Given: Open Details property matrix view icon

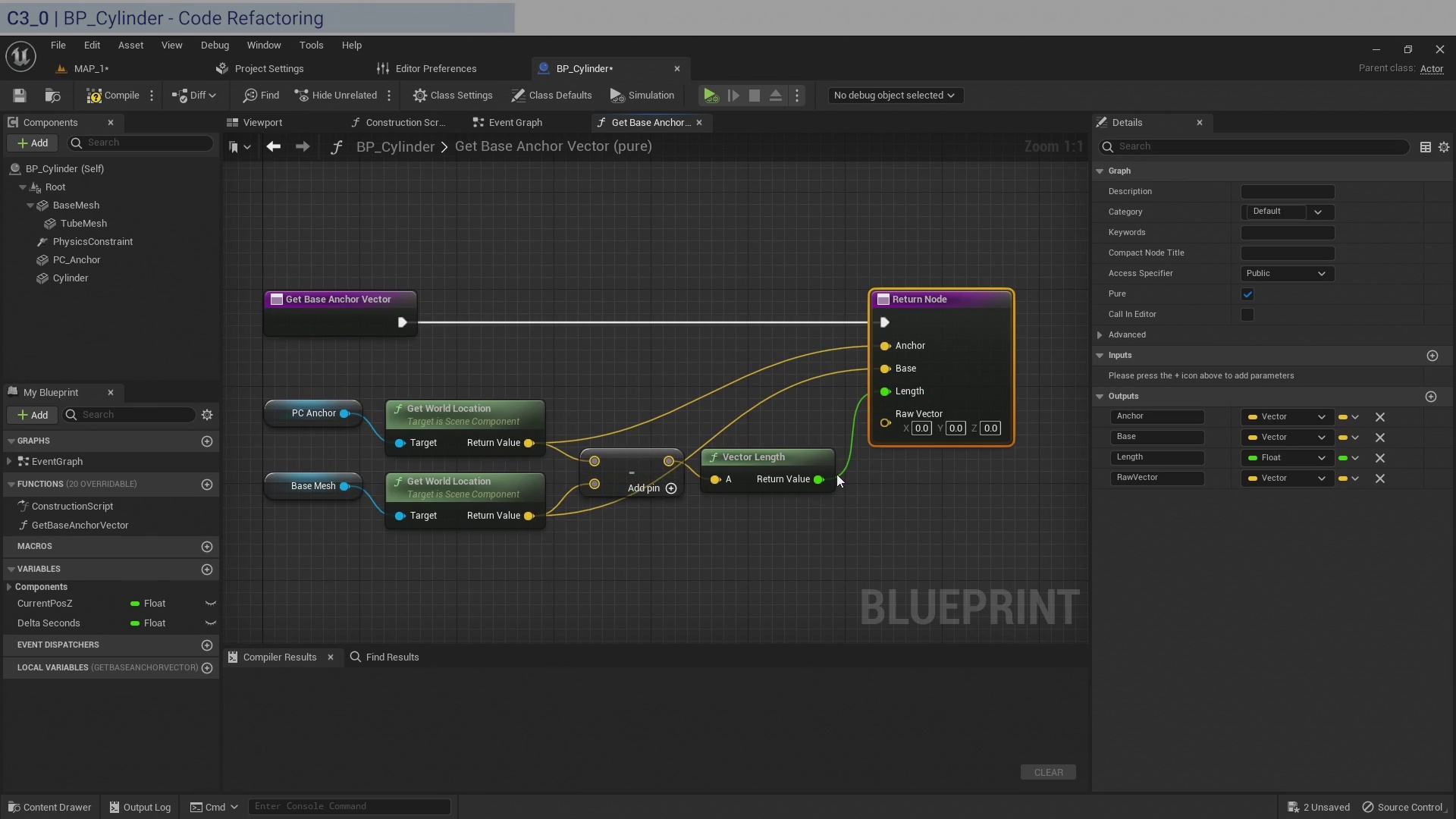Looking at the screenshot, I should pos(1426,147).
